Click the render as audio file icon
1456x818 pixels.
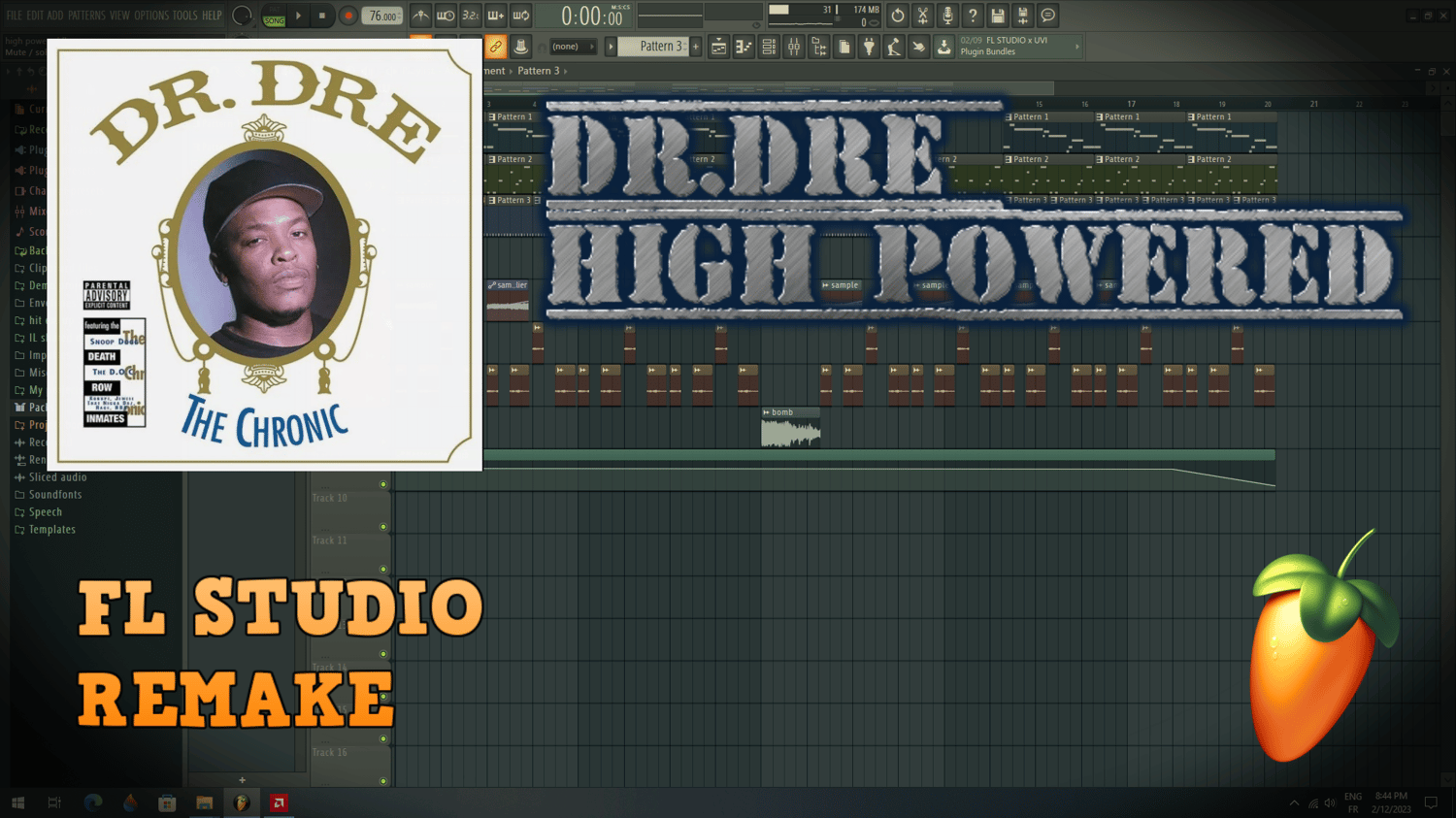[x=1023, y=16]
